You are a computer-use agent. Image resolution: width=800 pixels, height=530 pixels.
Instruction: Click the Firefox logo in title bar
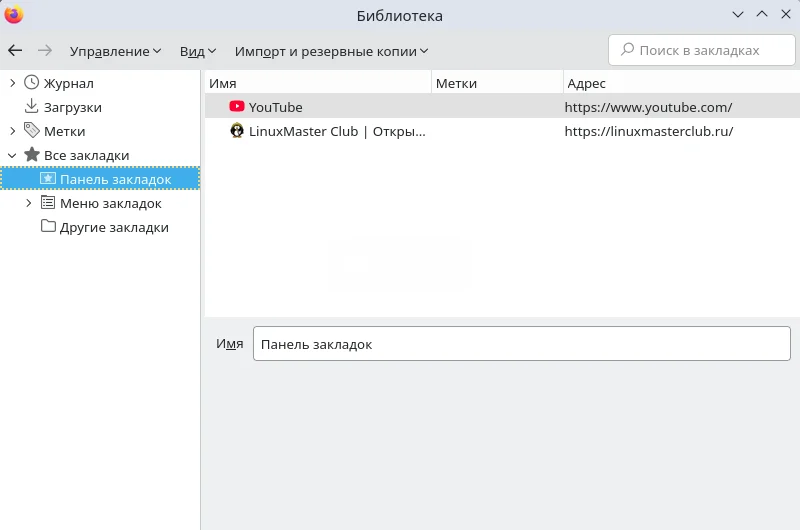point(14,14)
